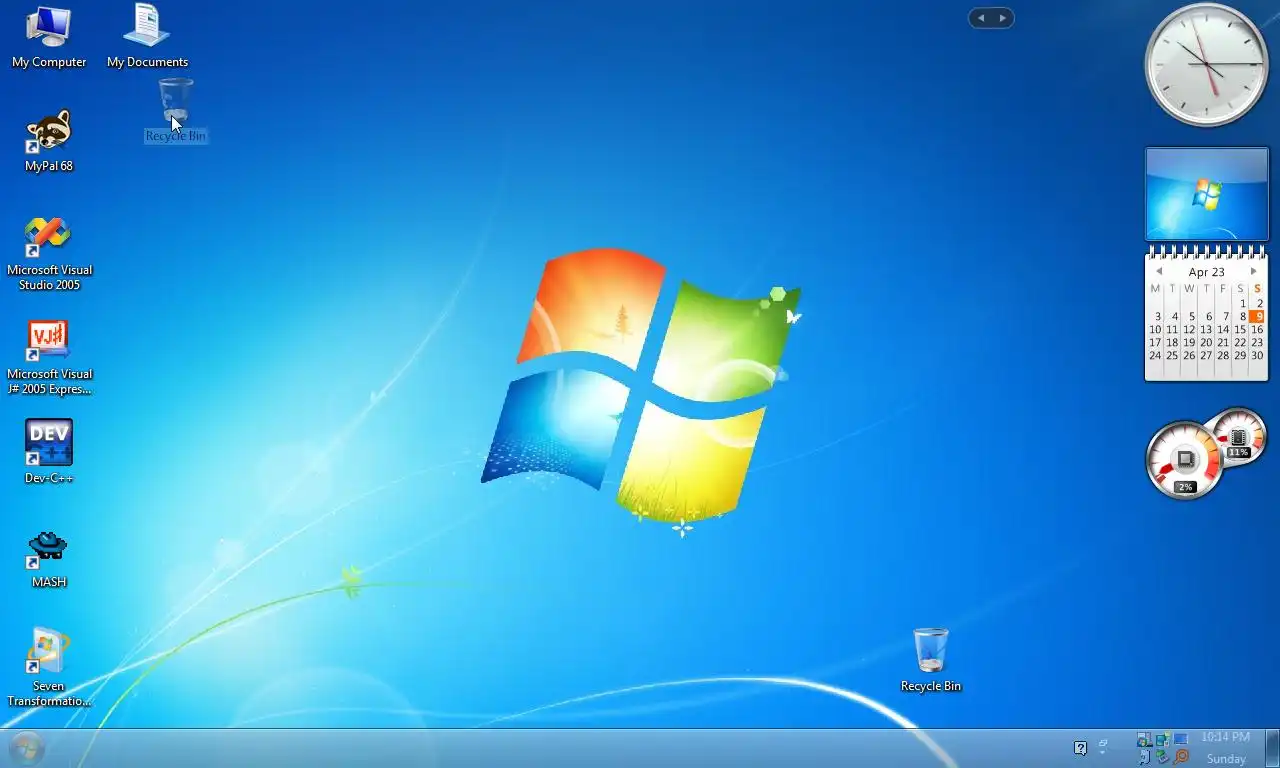Select the My Computer desktop icon
The image size is (1280, 768).
pos(49,37)
